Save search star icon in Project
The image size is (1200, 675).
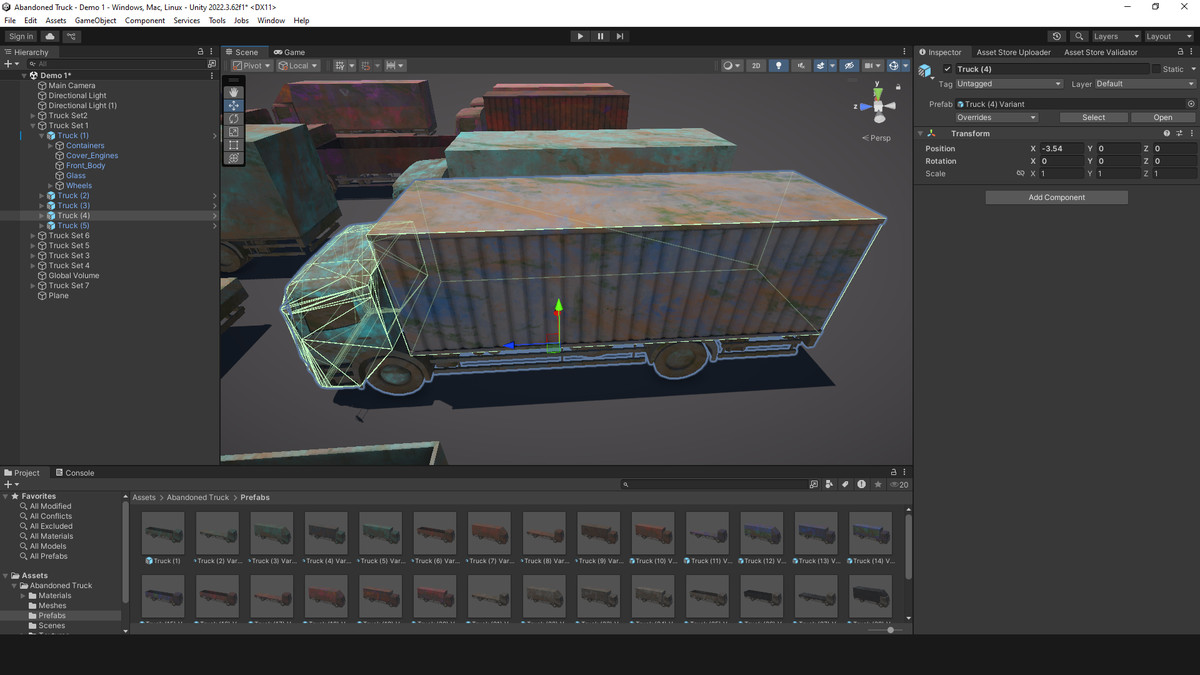[x=878, y=484]
